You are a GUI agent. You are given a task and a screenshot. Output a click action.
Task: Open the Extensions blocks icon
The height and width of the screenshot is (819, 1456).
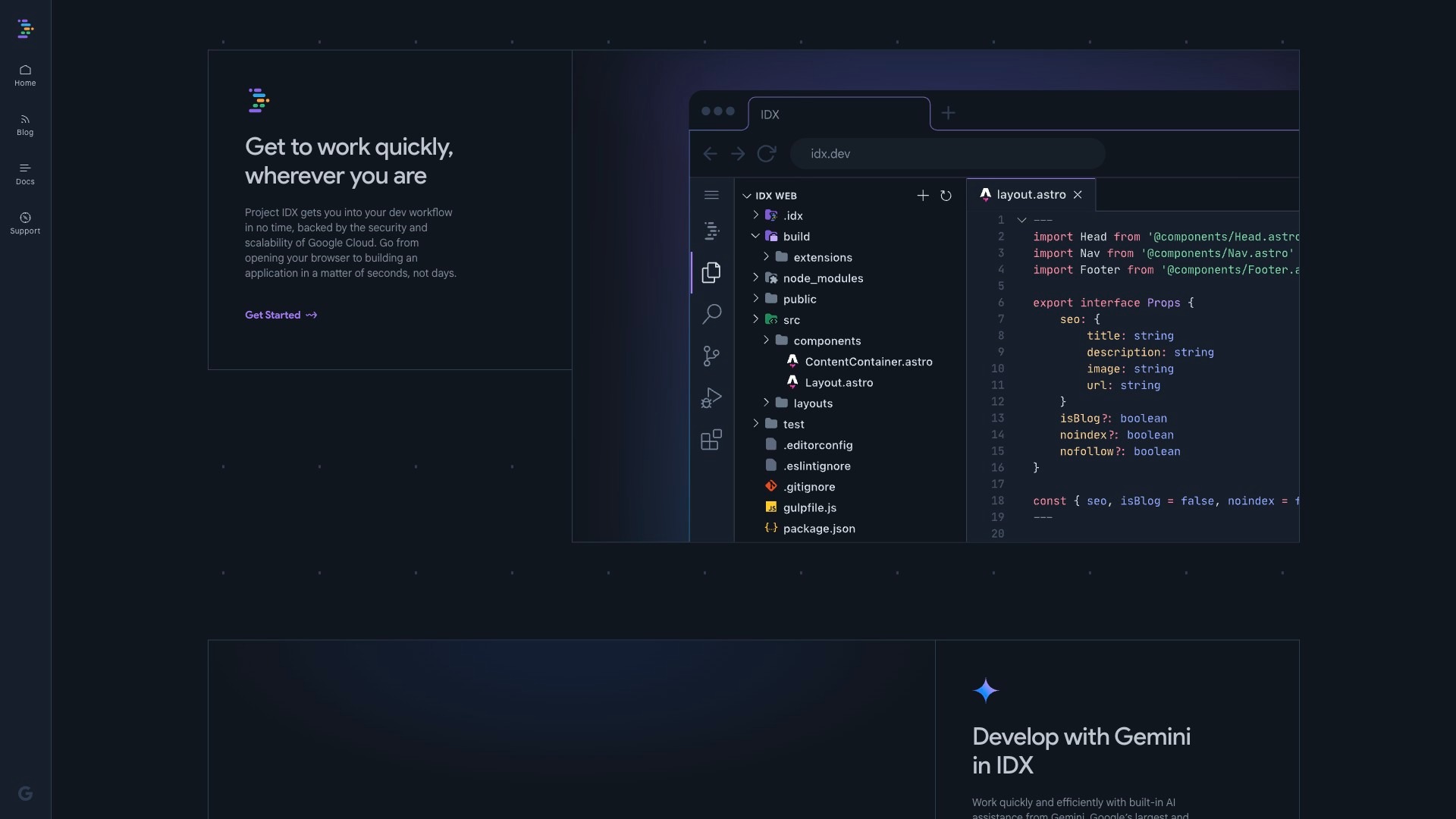point(711,440)
